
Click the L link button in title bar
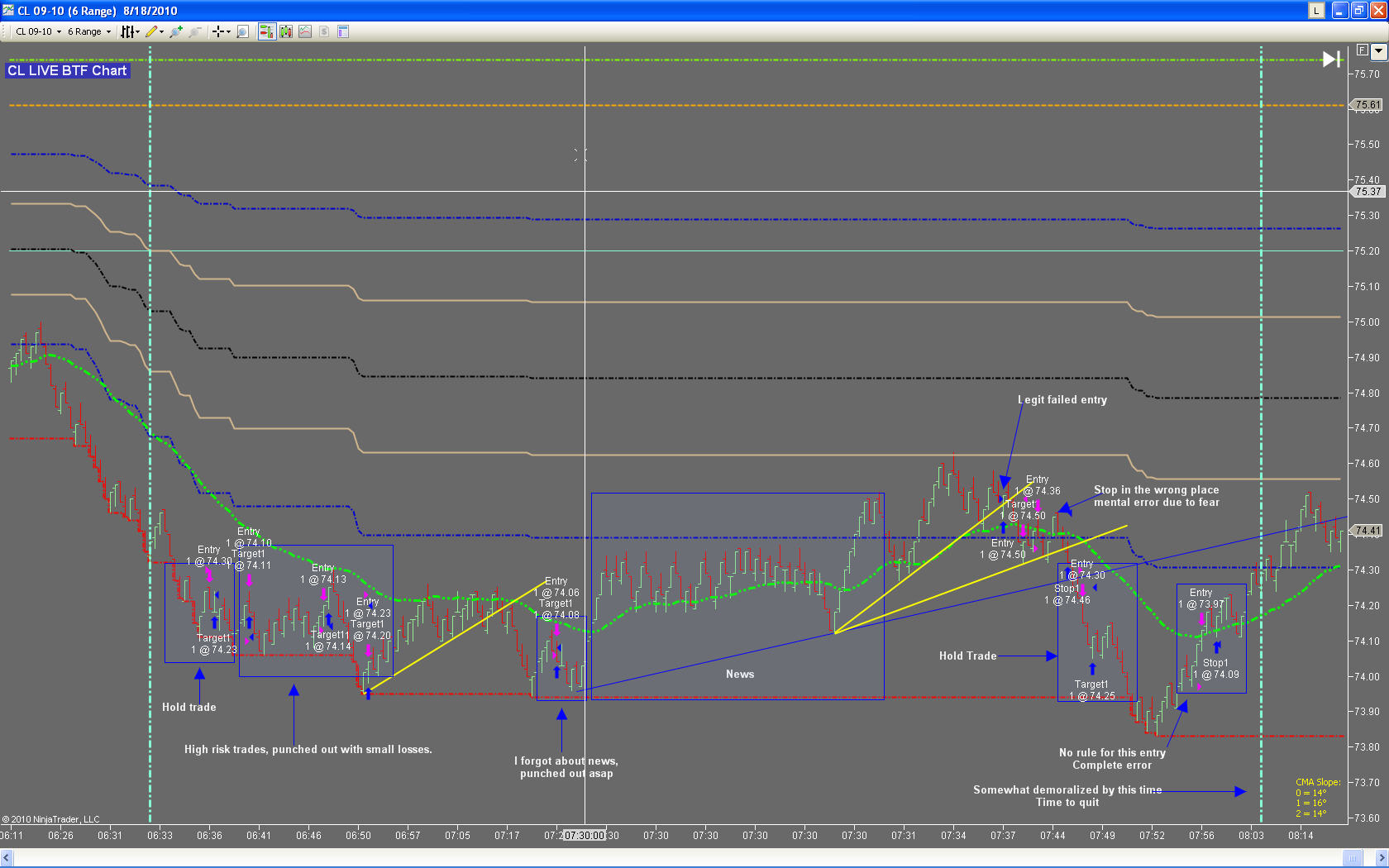click(1316, 11)
